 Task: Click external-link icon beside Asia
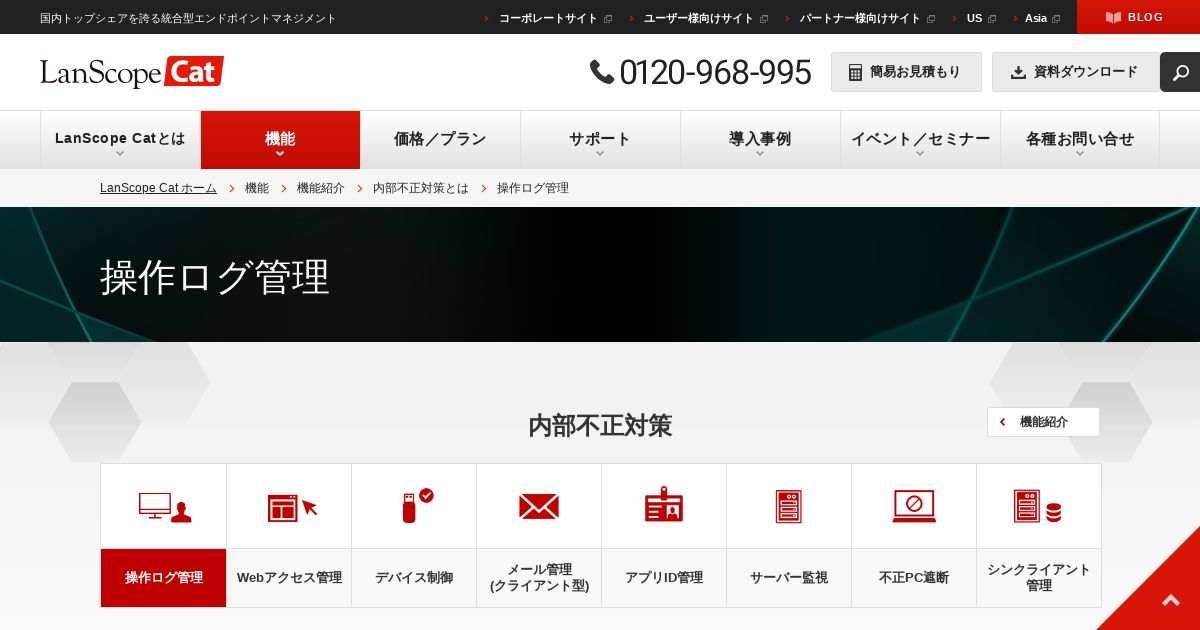click(x=1056, y=18)
